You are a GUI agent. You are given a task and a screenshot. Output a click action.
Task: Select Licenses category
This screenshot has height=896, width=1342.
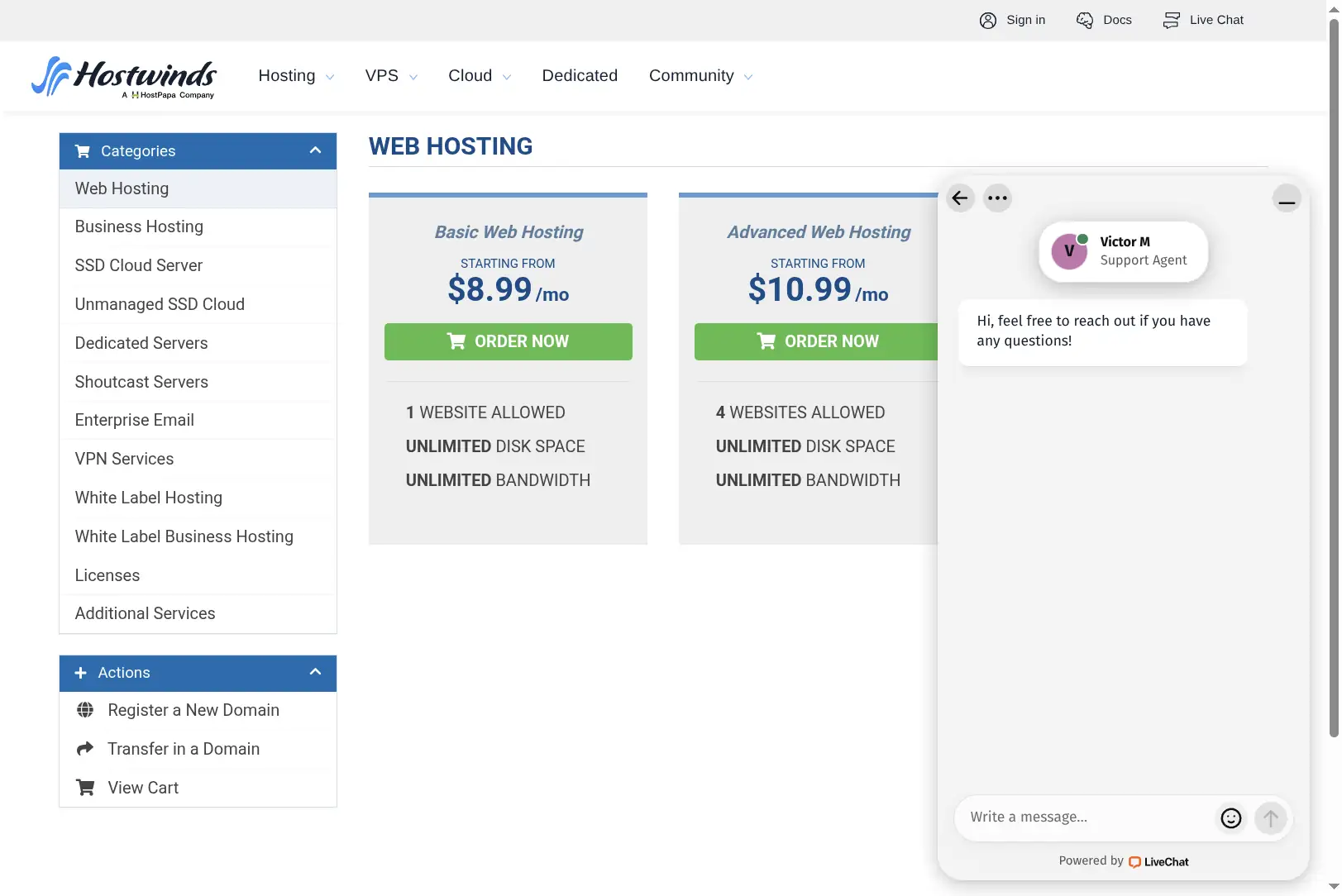198,575
